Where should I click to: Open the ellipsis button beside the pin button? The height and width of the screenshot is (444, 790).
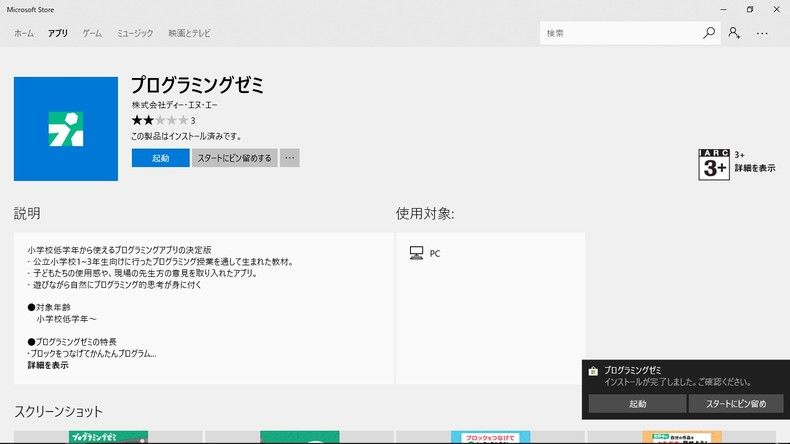coord(290,158)
